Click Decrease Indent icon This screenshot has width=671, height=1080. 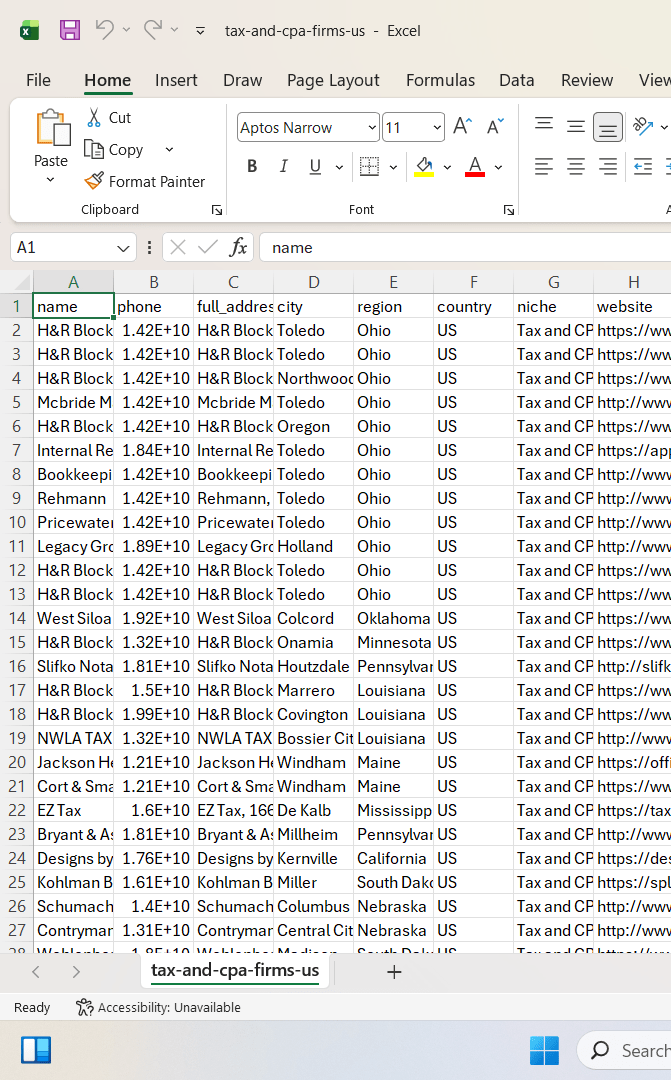point(643,166)
